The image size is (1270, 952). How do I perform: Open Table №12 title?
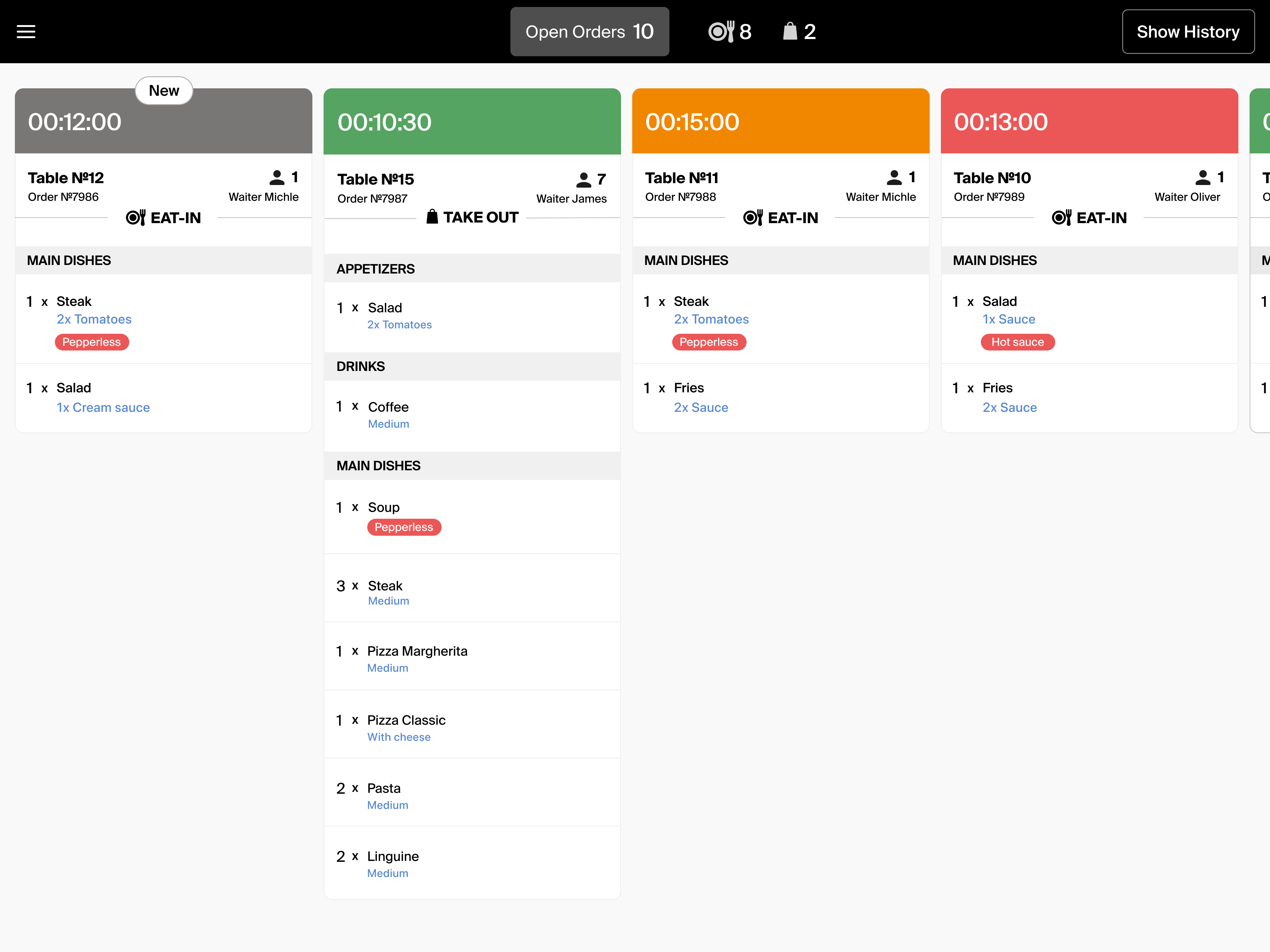tap(66, 178)
